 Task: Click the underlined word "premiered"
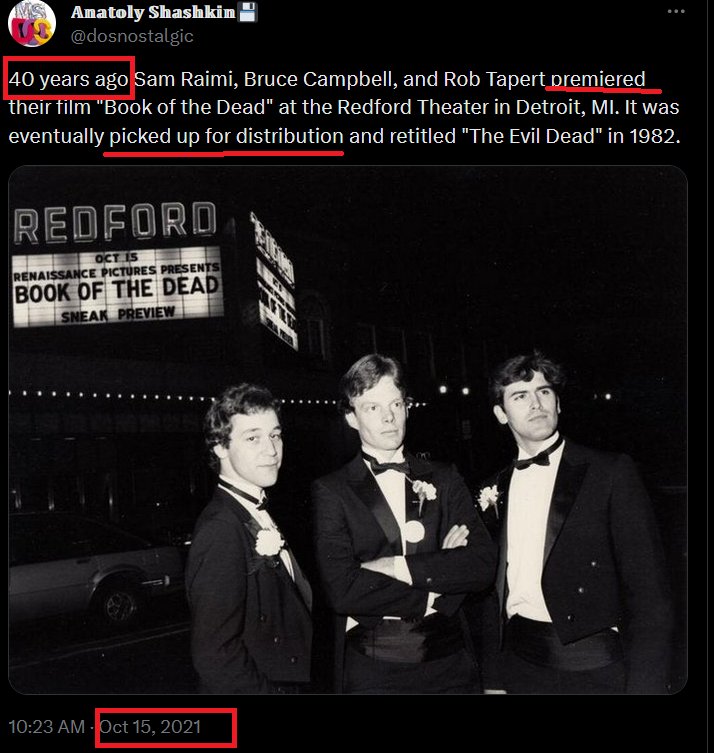598,79
